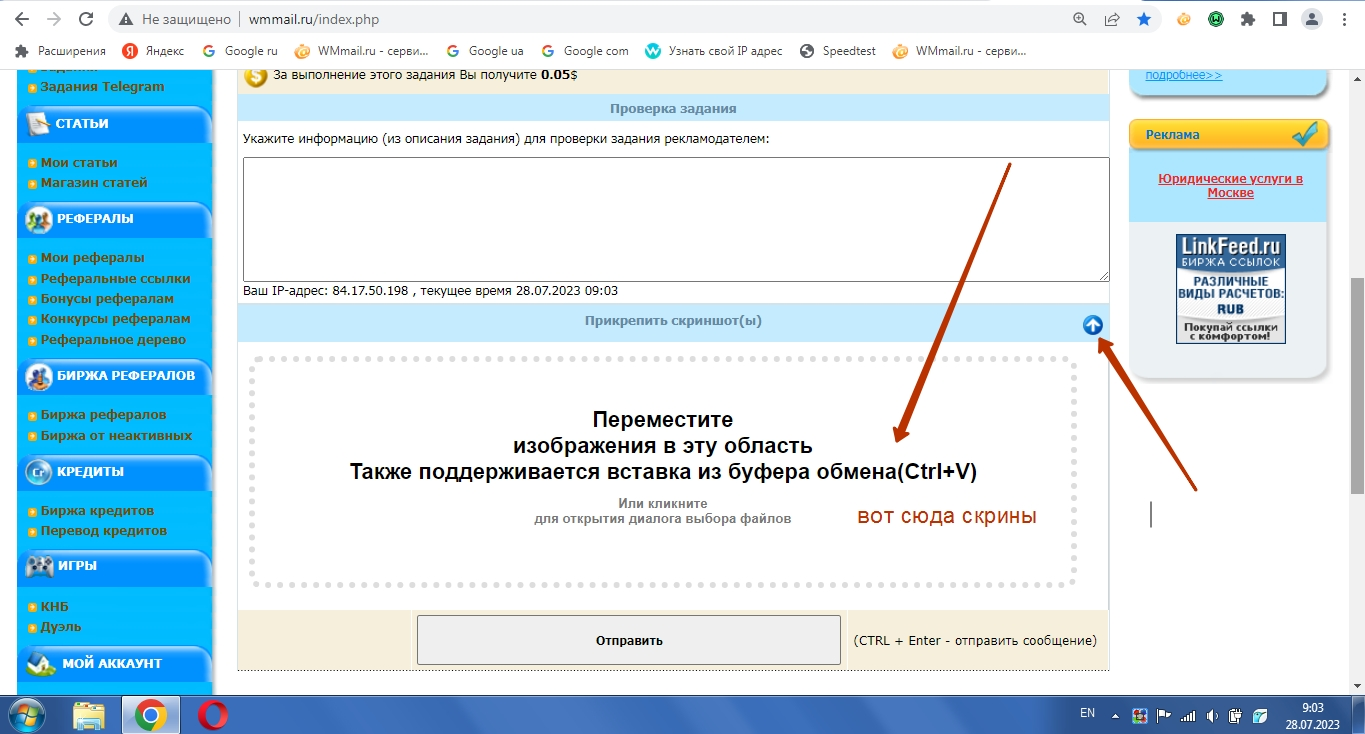Click the РЕФЕРАЛЫ section header
The height and width of the screenshot is (734, 1365).
click(x=114, y=219)
